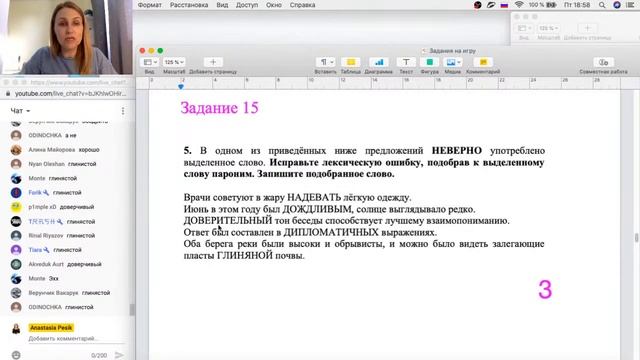Open the 125% Масштаб zoom dropdown
The width and height of the screenshot is (640, 360).
click(174, 62)
